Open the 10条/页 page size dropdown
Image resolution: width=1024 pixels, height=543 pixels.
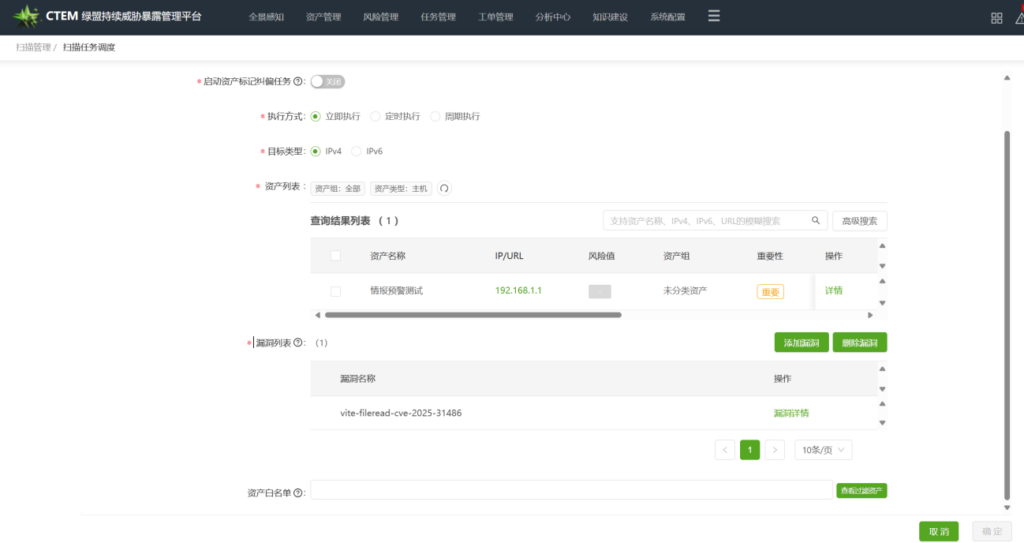823,450
